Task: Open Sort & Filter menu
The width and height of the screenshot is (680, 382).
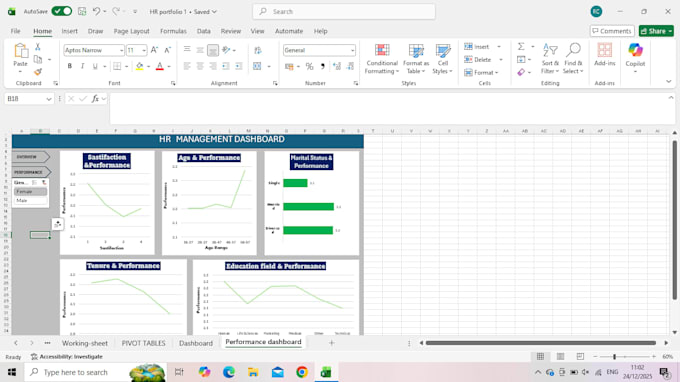Action: point(550,59)
